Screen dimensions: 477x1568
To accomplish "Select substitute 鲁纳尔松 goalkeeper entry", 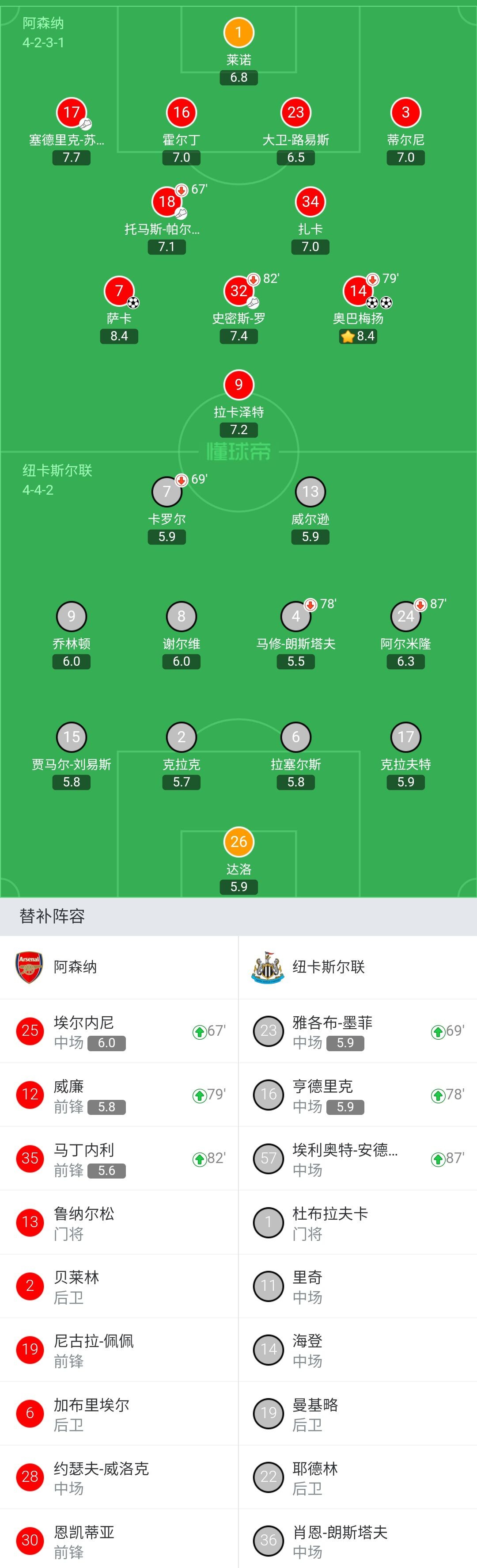I will click(x=119, y=1222).
